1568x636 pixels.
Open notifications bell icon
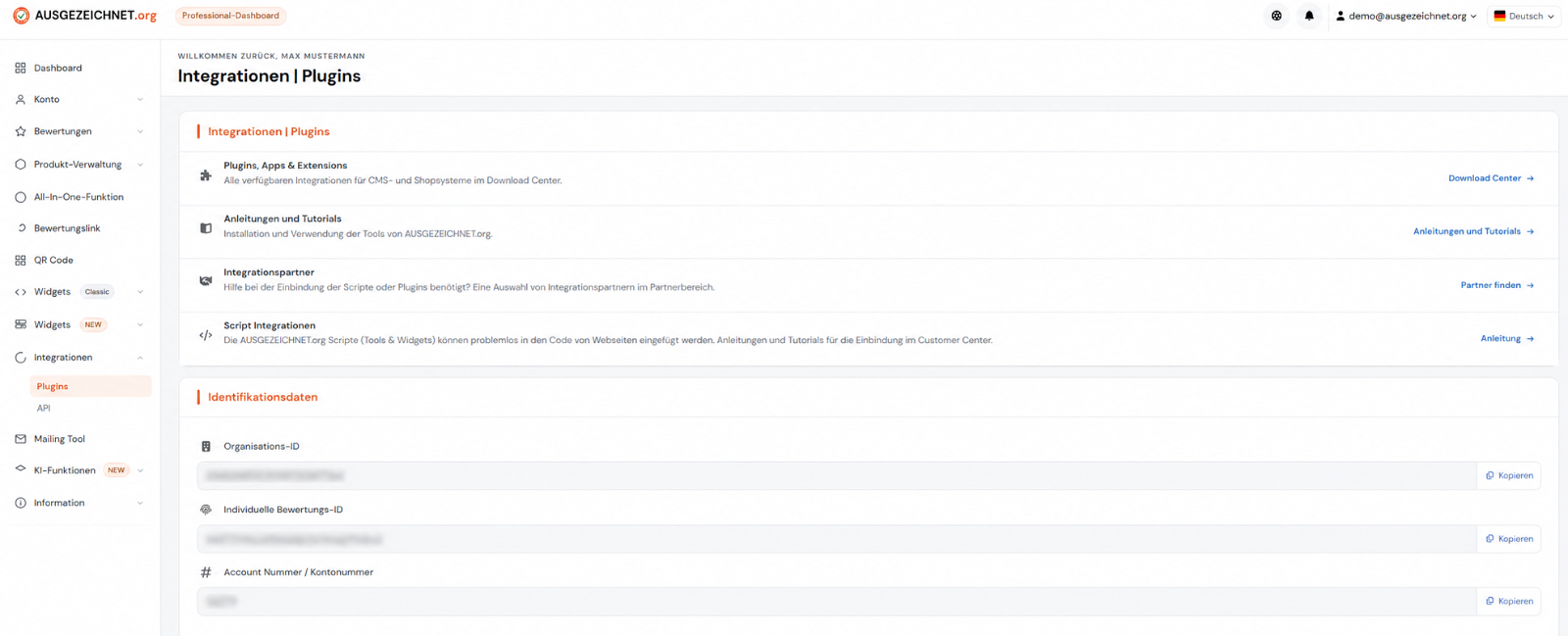(1309, 16)
